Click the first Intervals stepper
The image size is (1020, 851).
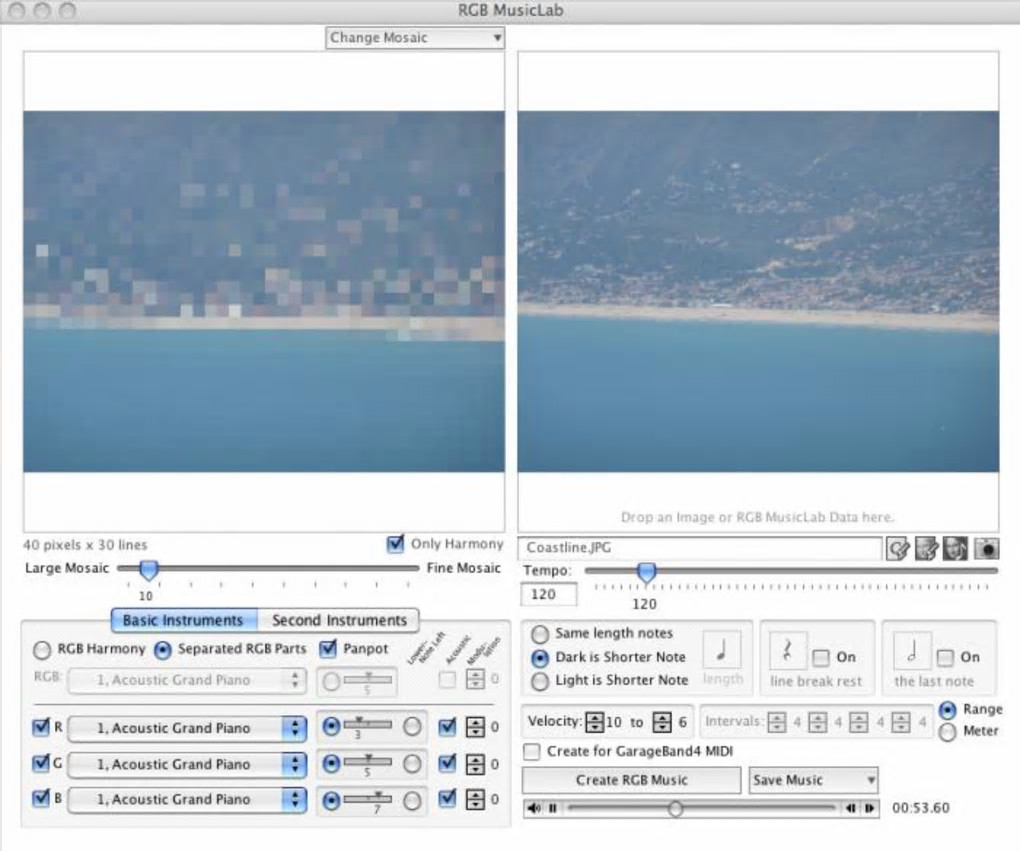[x=777, y=722]
